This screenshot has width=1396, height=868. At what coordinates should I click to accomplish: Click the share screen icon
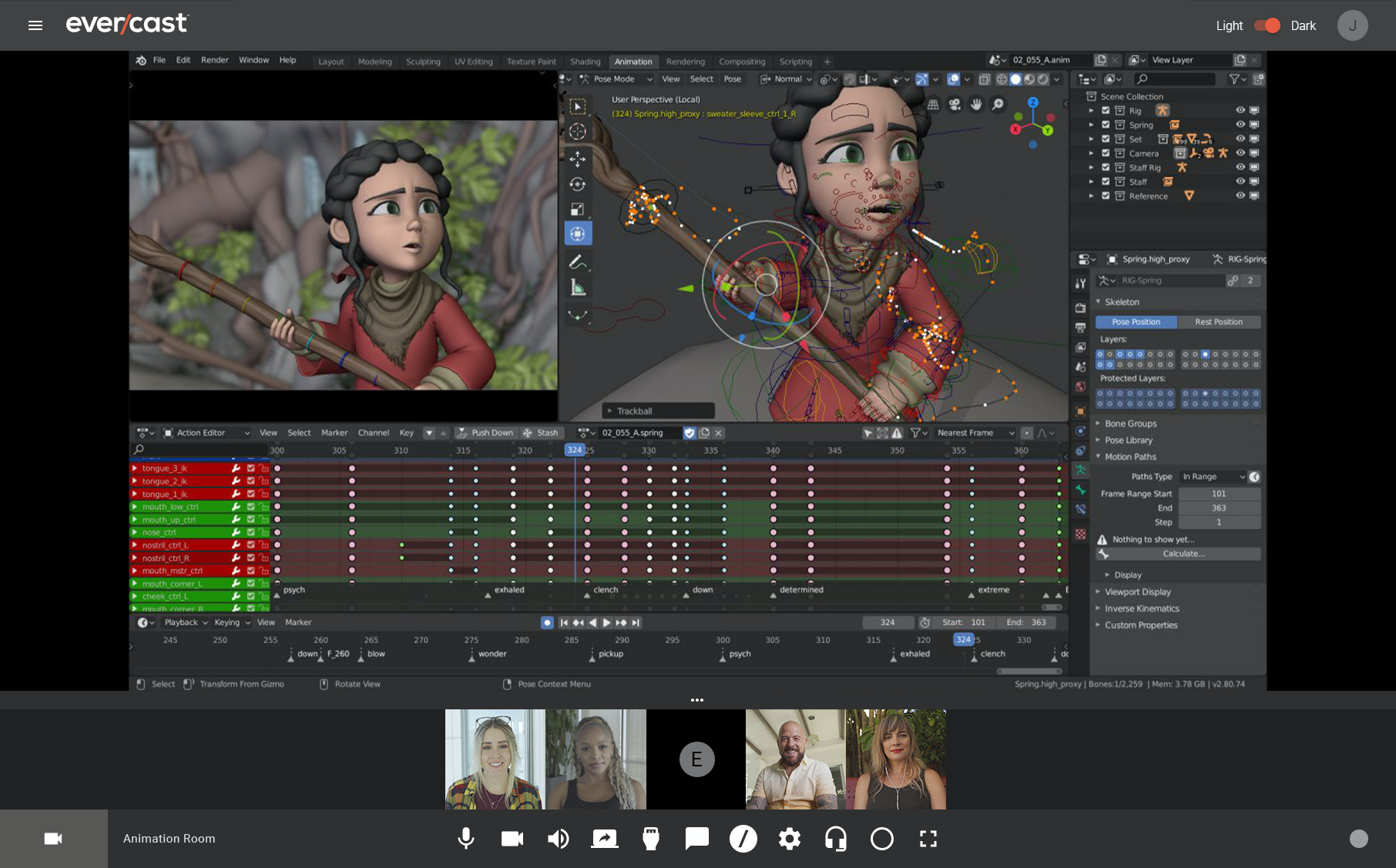(x=605, y=839)
